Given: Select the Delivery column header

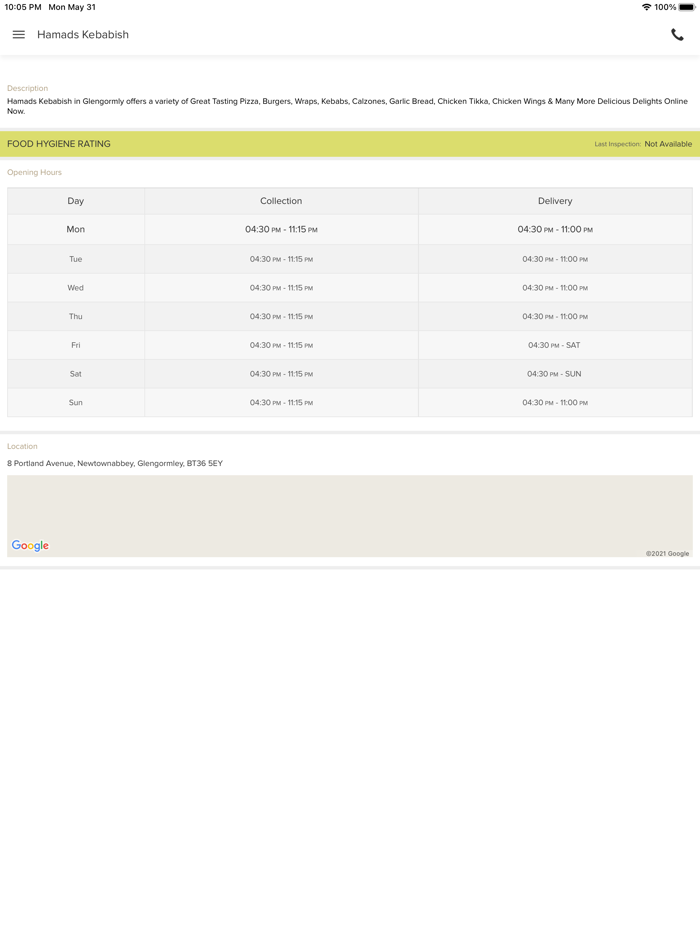Looking at the screenshot, I should click(x=555, y=201).
